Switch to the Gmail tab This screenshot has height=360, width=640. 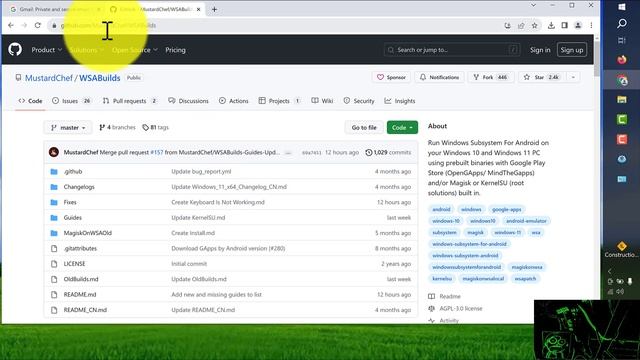tap(55, 9)
